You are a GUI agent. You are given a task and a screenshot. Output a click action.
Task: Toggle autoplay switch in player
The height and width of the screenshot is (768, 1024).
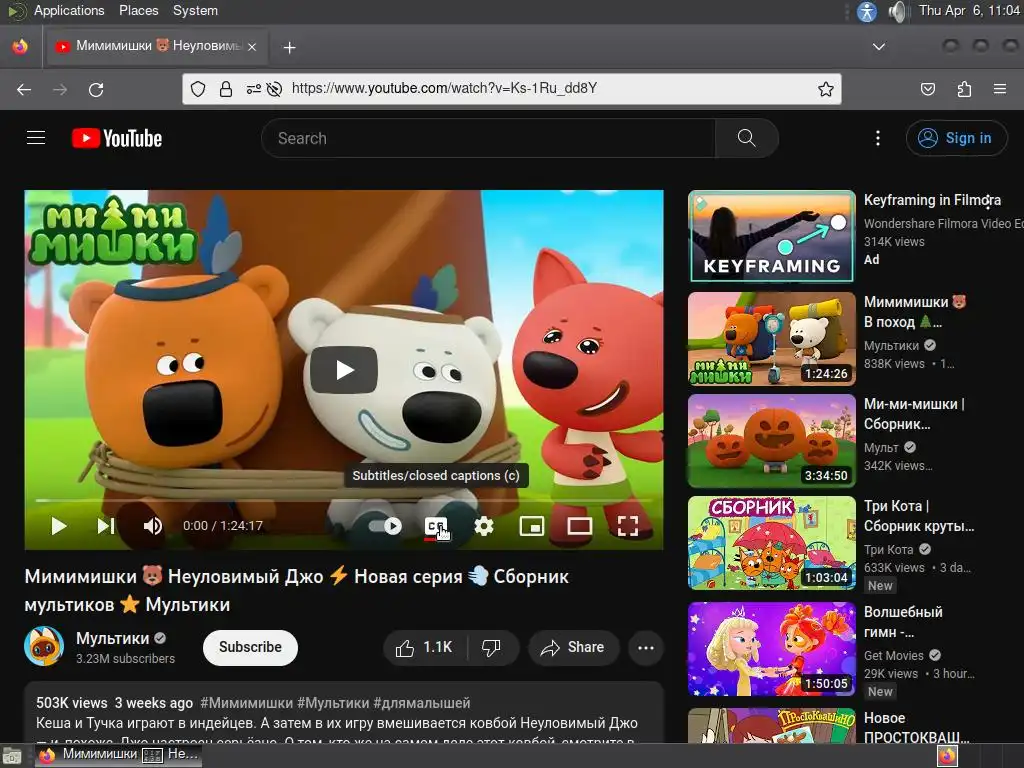[x=385, y=526]
